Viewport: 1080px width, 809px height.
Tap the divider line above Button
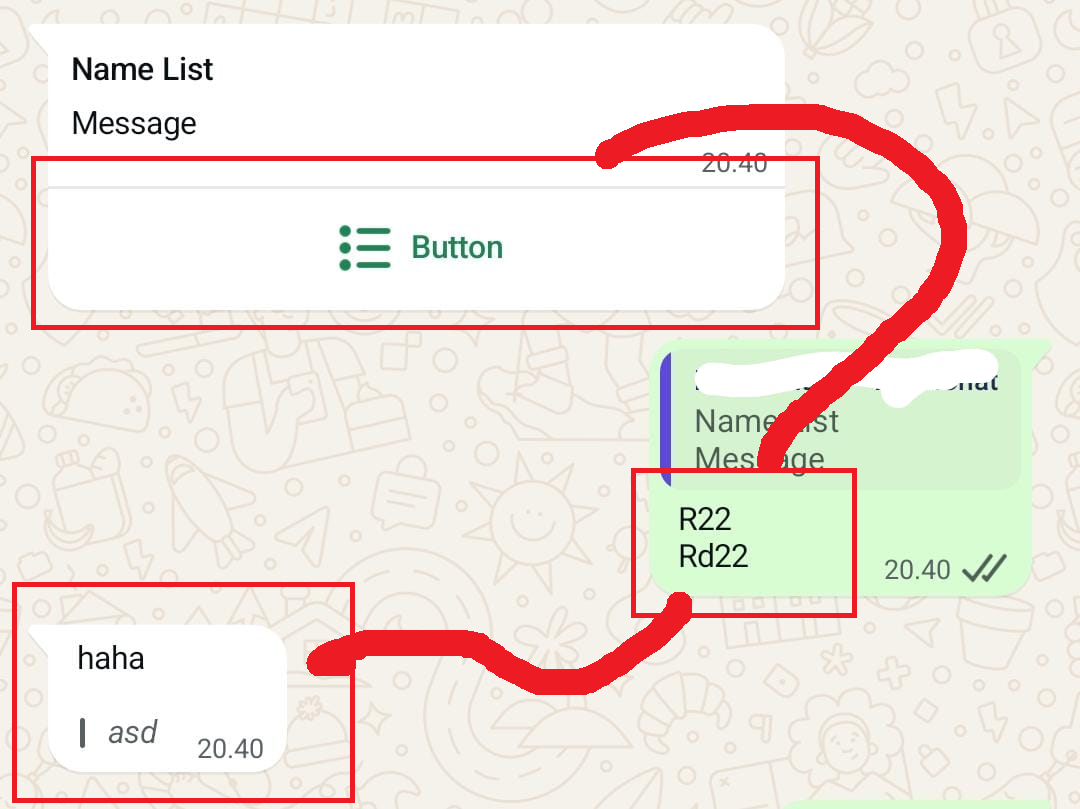point(417,187)
